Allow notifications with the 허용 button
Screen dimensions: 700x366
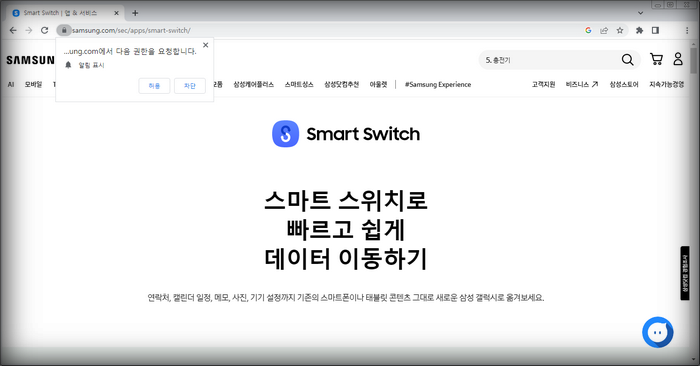(x=154, y=86)
